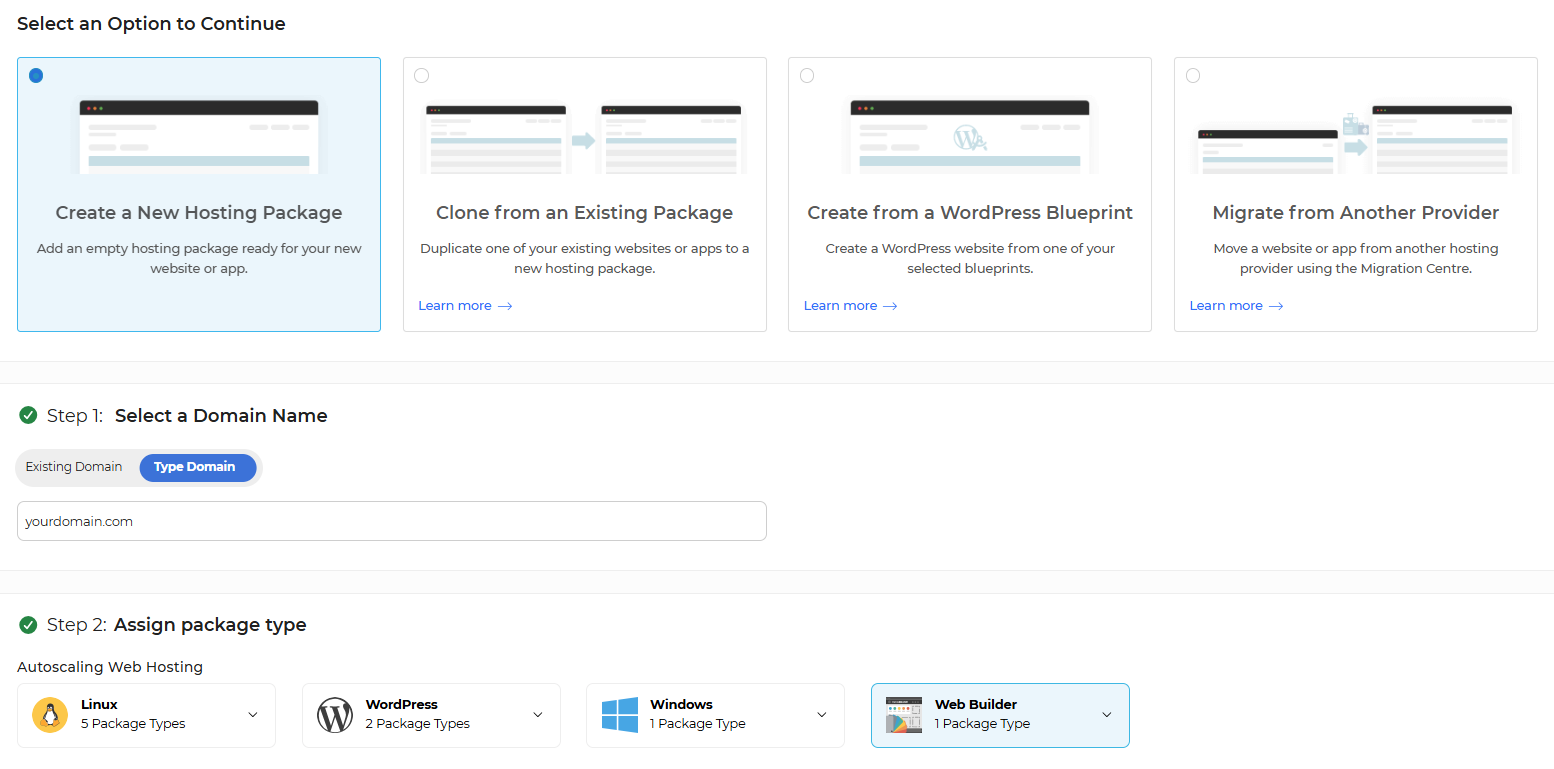Expand the WordPress package types chevron
Screen dimensions: 1554x769
538,715
